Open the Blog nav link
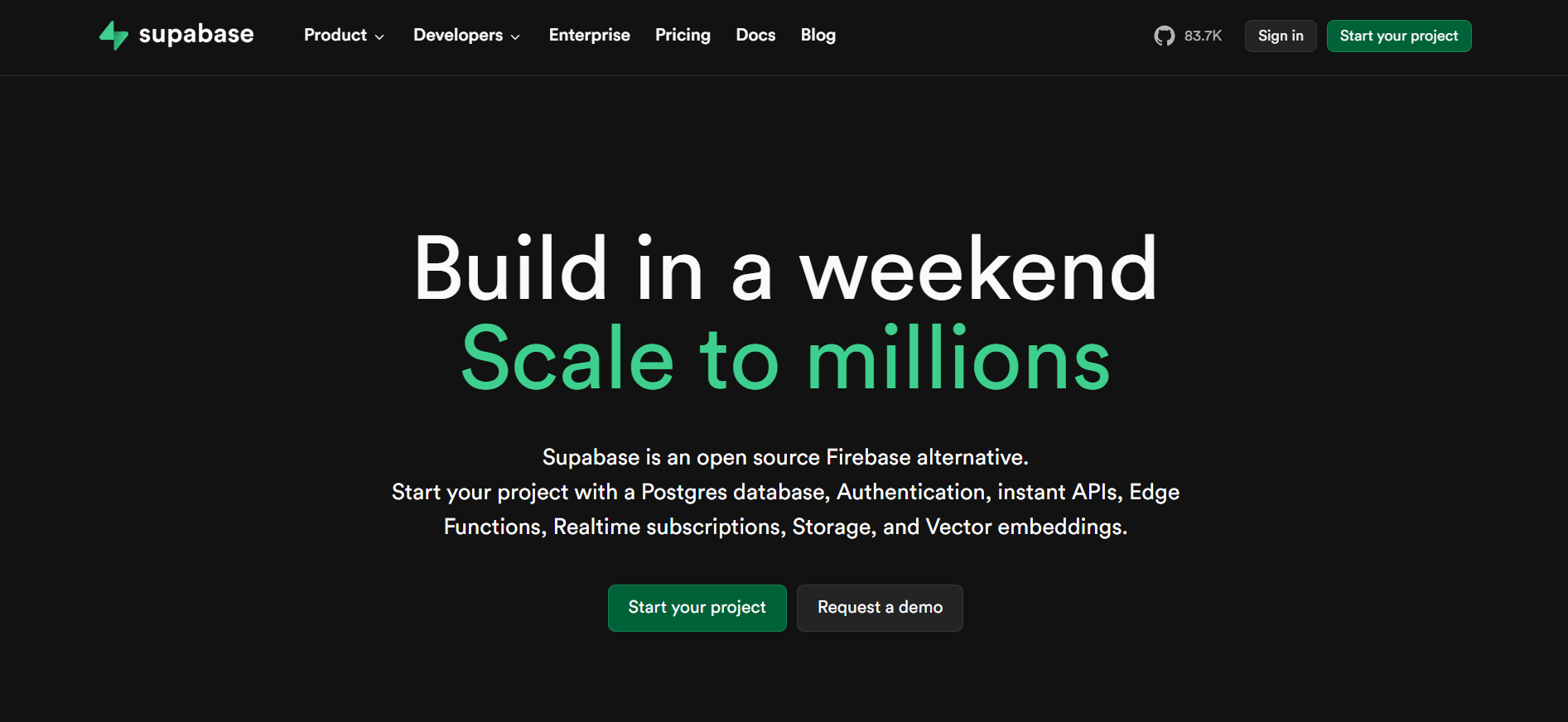 (818, 35)
